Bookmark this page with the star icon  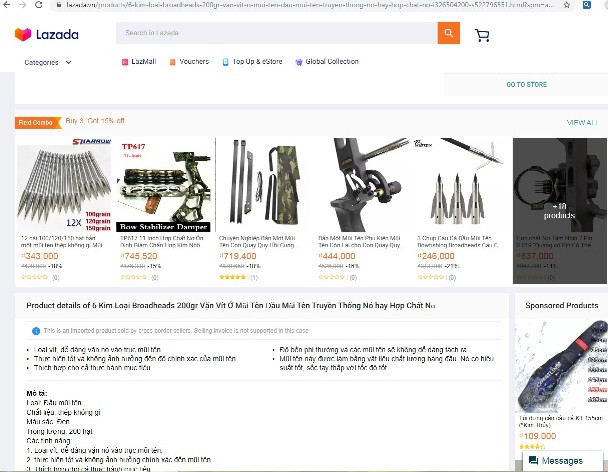[567, 5]
